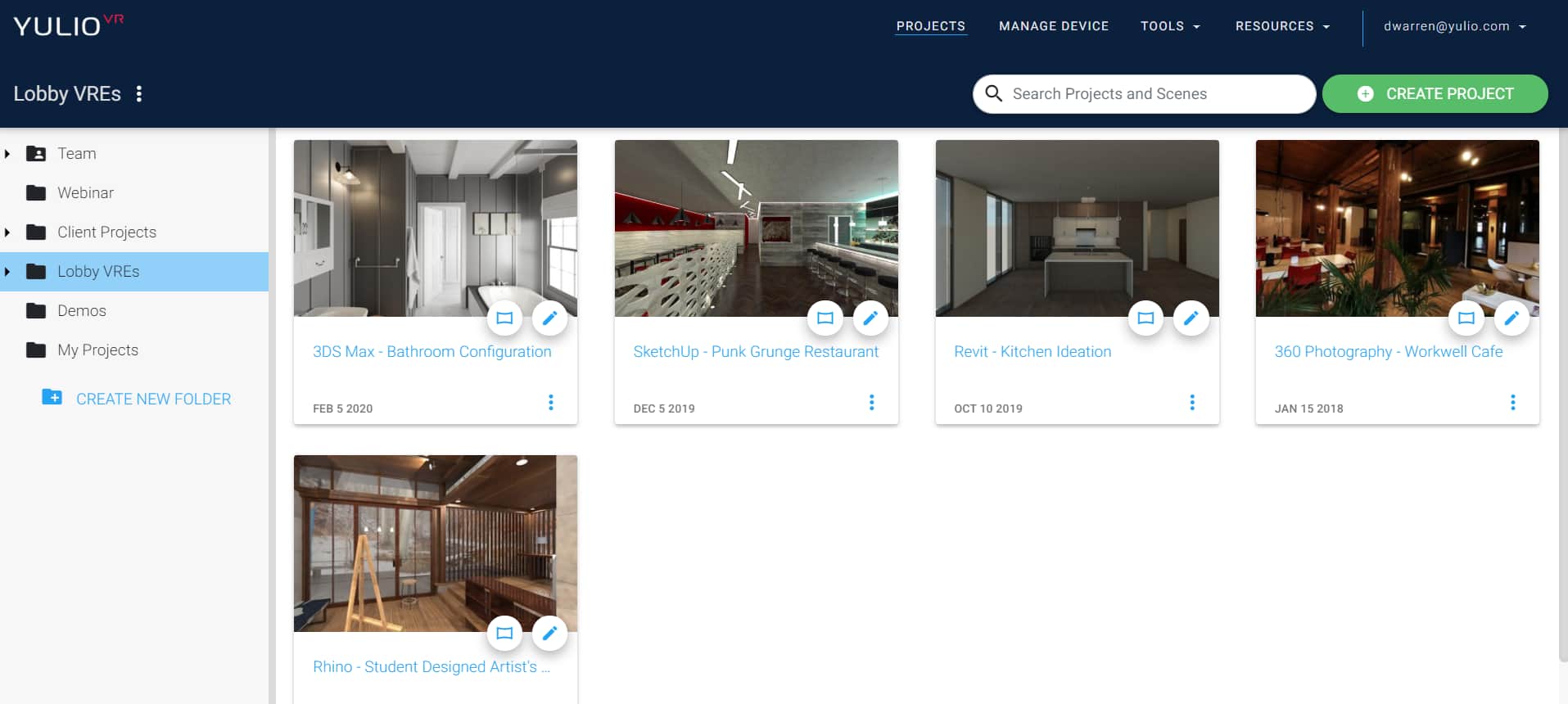View the 3DS Max Bathroom project in VR
The height and width of the screenshot is (704, 1568).
point(504,318)
